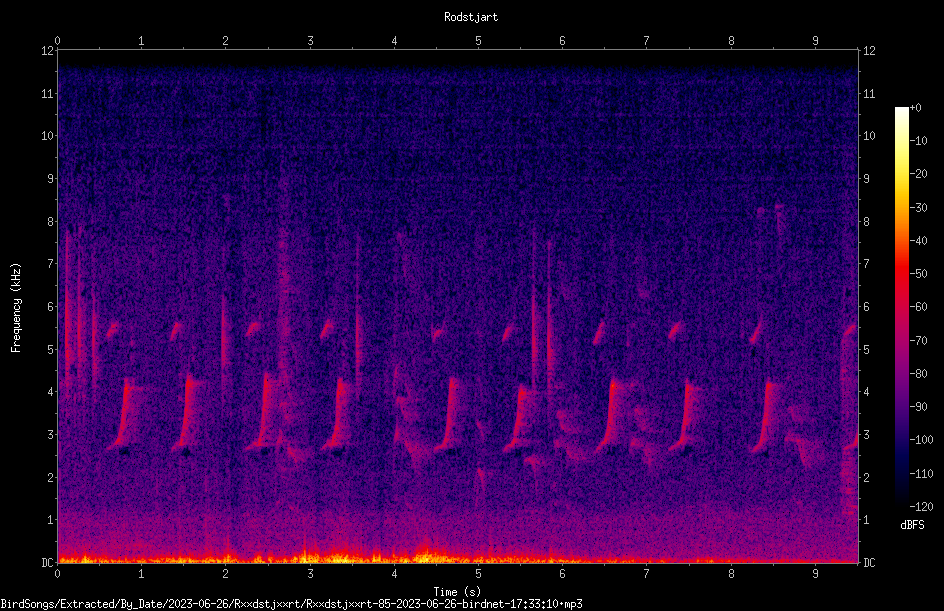The width and height of the screenshot is (944, 611).
Task: Click the "3" second tick on the bottom time axis
Action: 310,574
